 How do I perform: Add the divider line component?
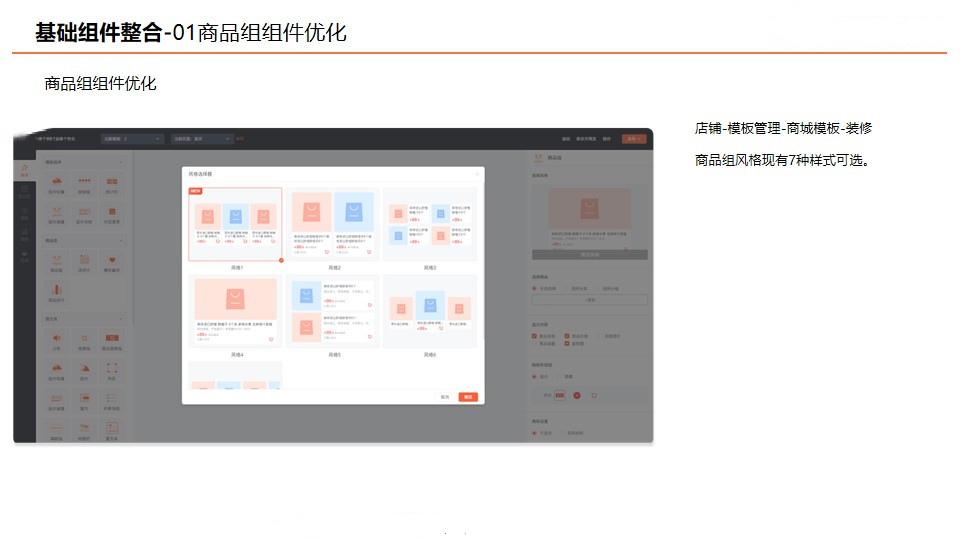point(56,430)
